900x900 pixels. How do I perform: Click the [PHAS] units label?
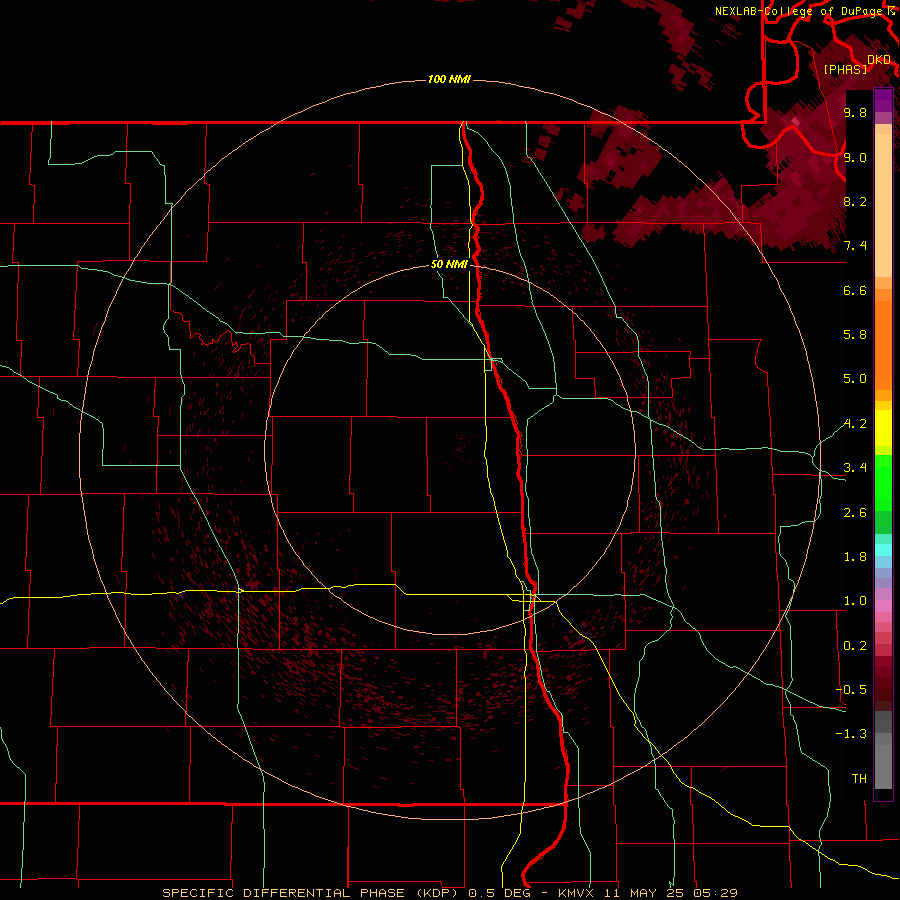(x=845, y=69)
